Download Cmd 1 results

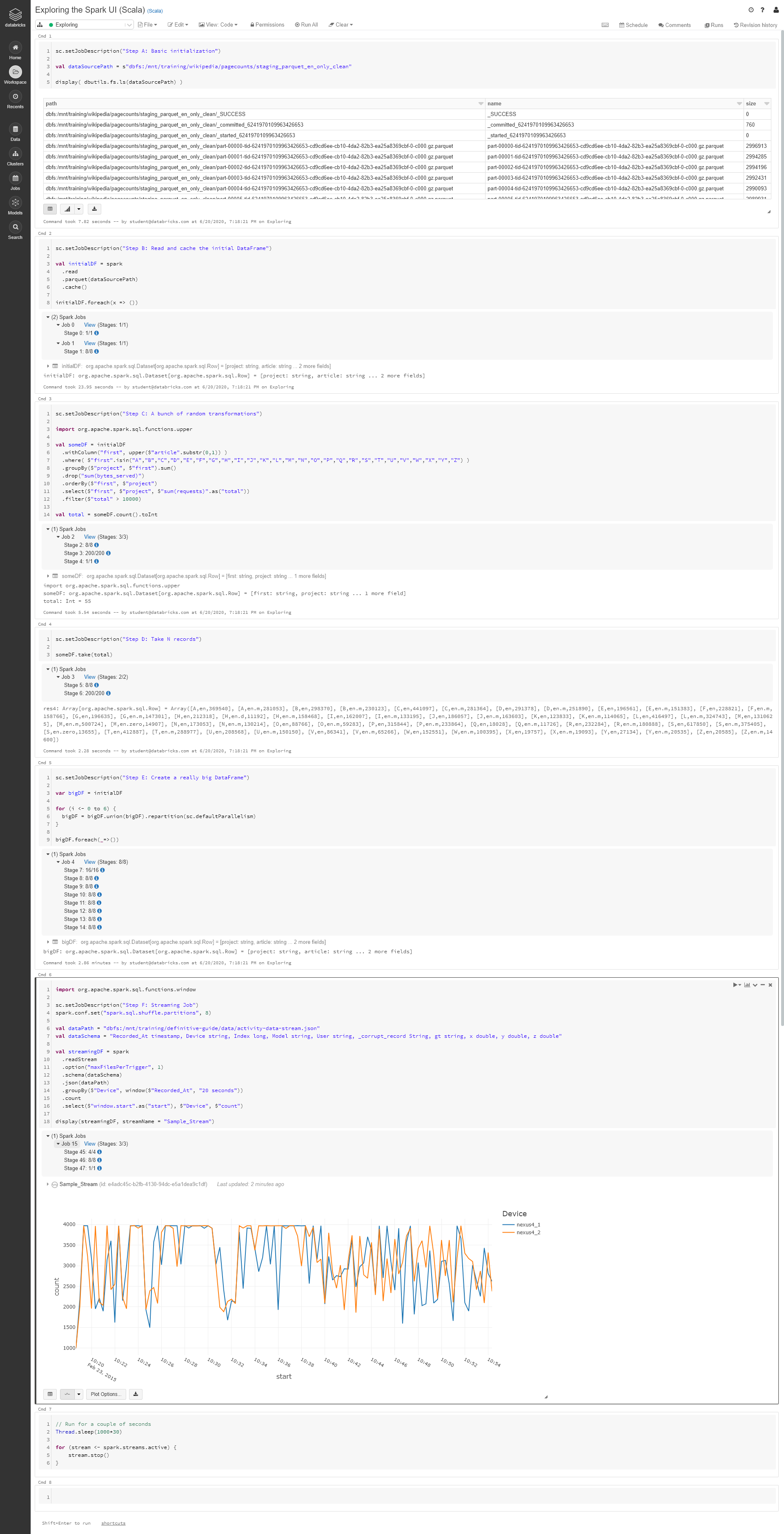[94, 209]
